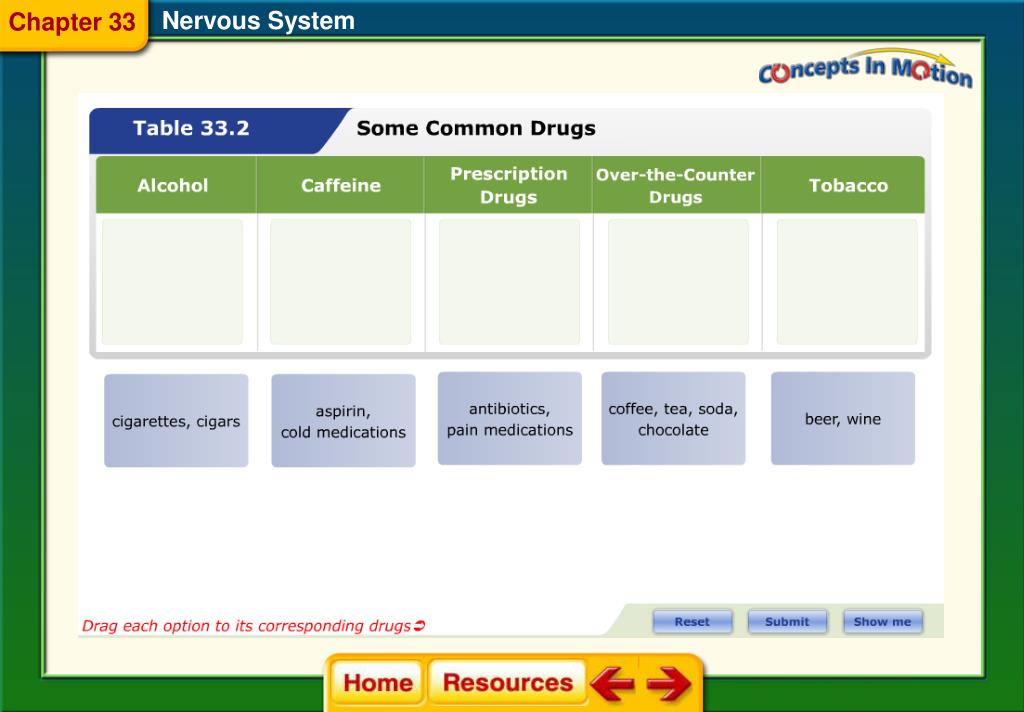The image size is (1024, 712).
Task: Click the empty slot under Prescription Drugs
Action: (509, 282)
